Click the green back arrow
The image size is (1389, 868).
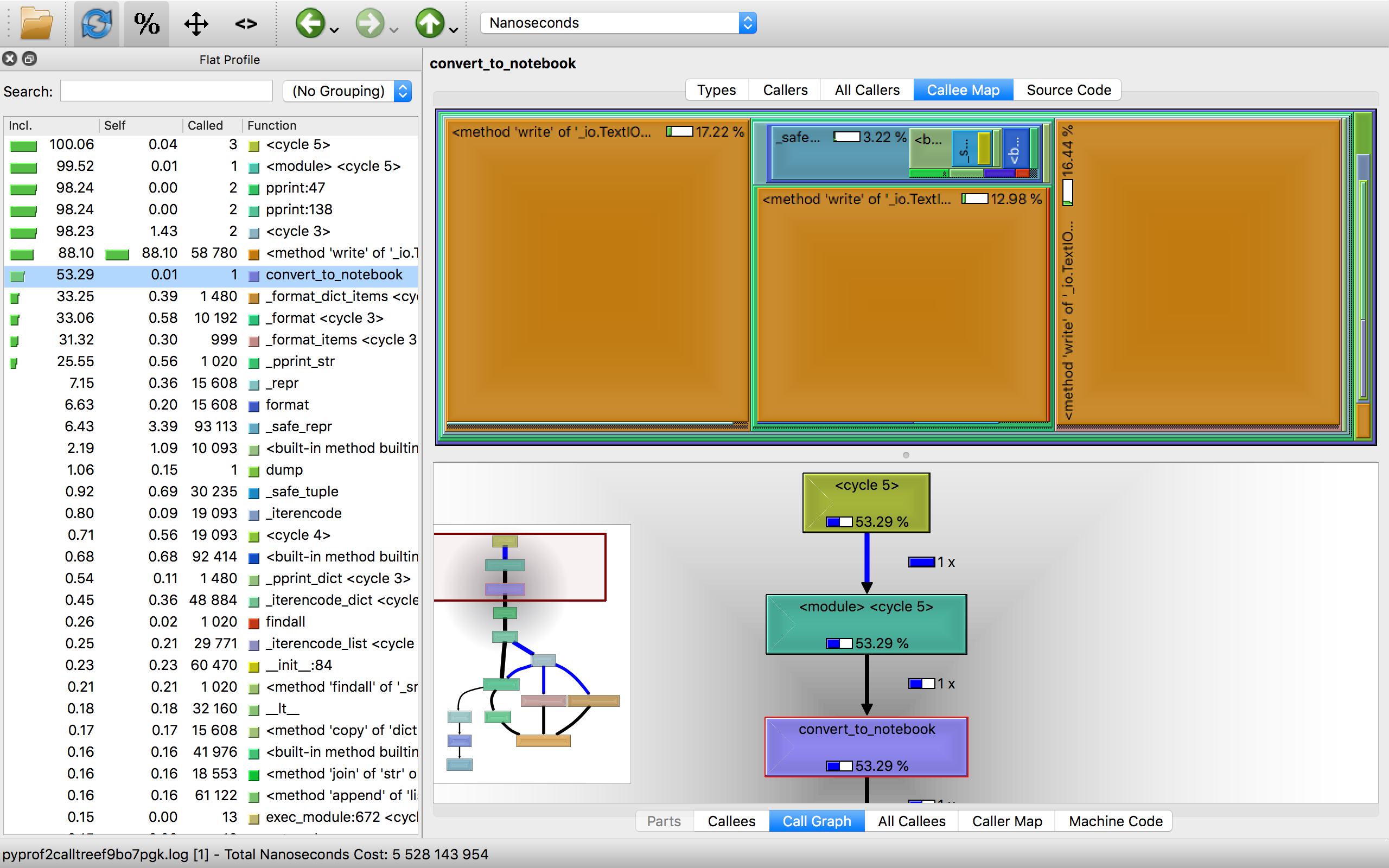coord(310,23)
